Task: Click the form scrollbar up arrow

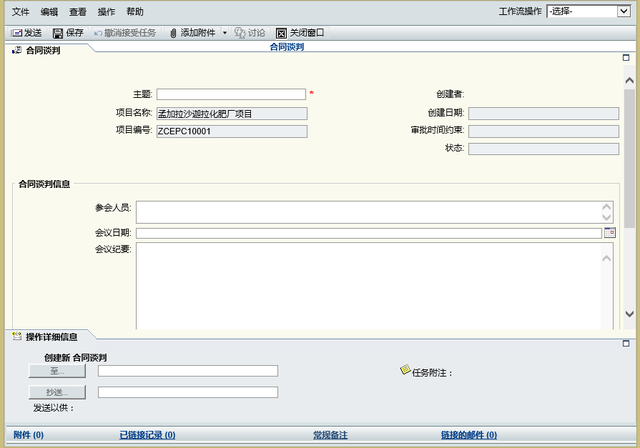Action: 629,80
